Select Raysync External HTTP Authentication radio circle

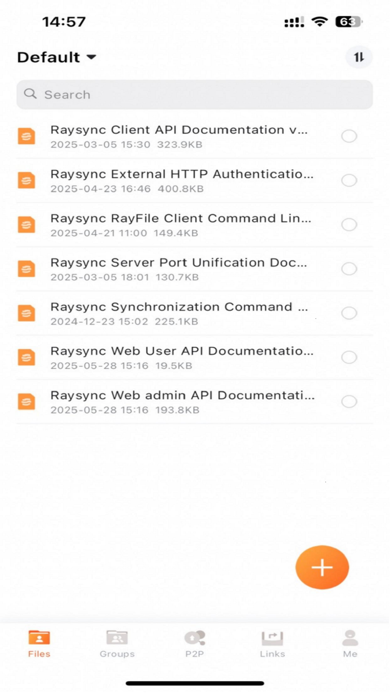pyautogui.click(x=349, y=180)
